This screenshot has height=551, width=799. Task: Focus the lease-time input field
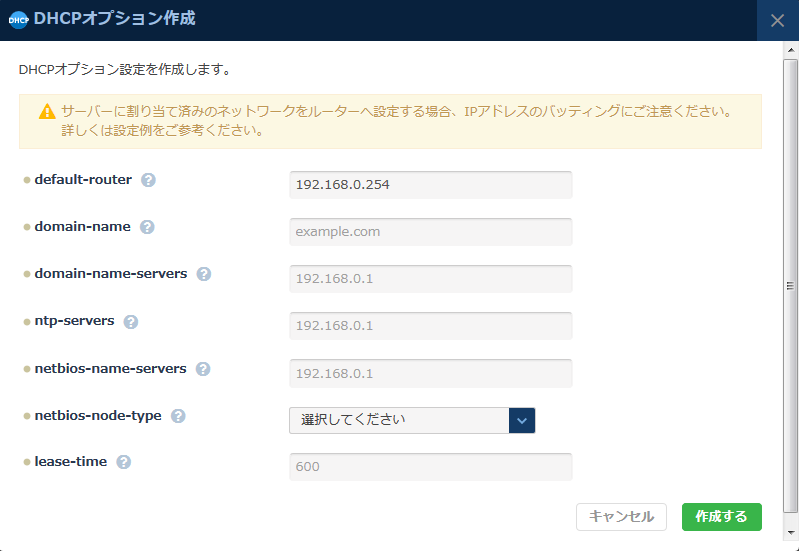[x=430, y=467]
